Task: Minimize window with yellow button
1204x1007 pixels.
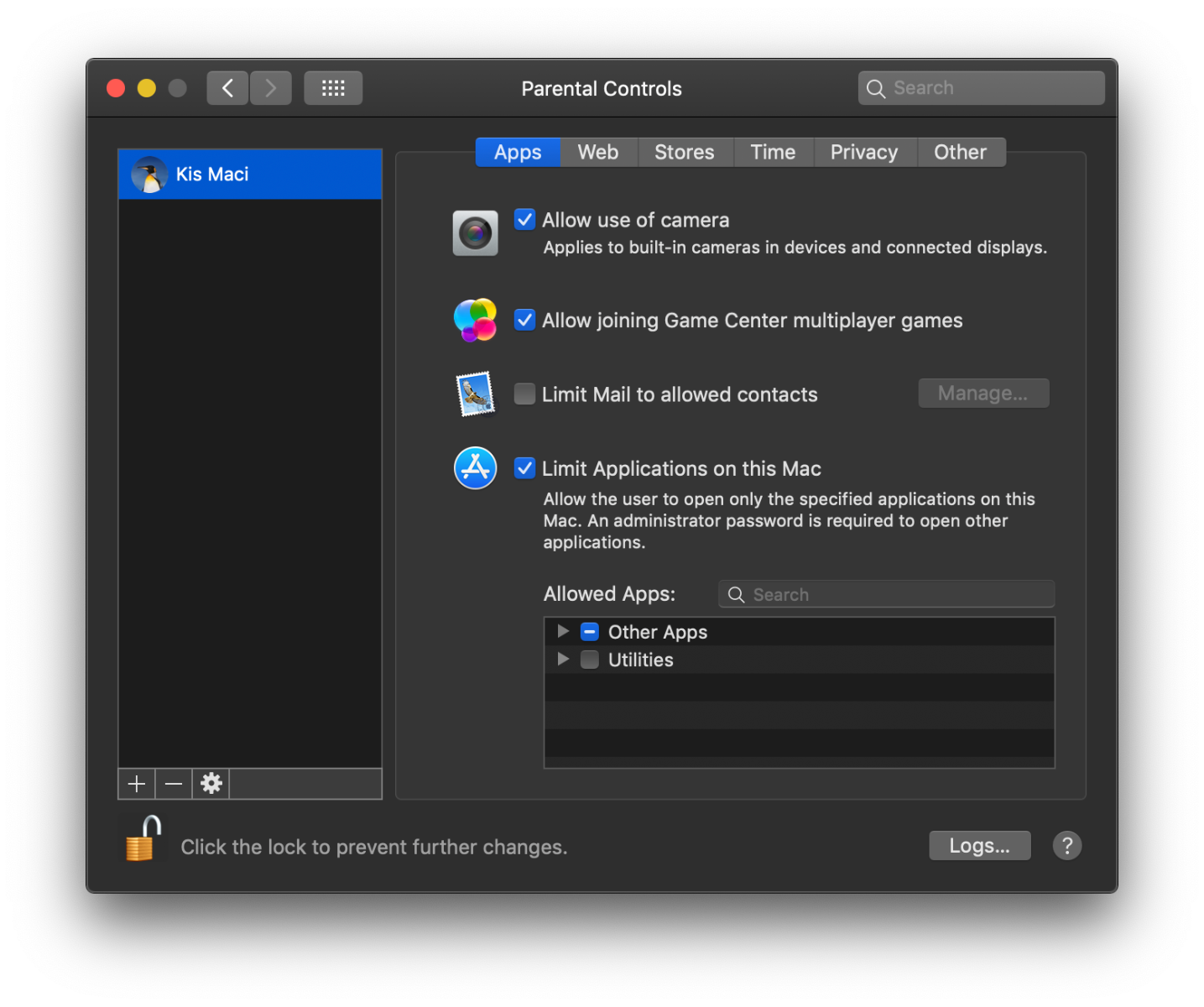Action: [147, 88]
